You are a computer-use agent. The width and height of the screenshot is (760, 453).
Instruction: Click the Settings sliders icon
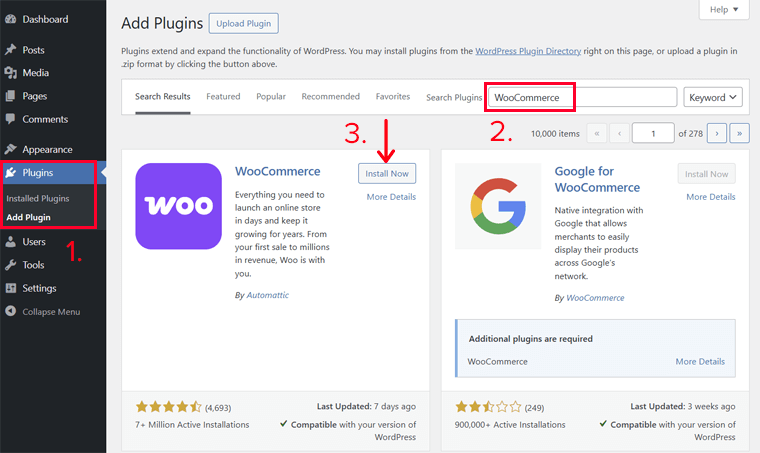coord(11,288)
